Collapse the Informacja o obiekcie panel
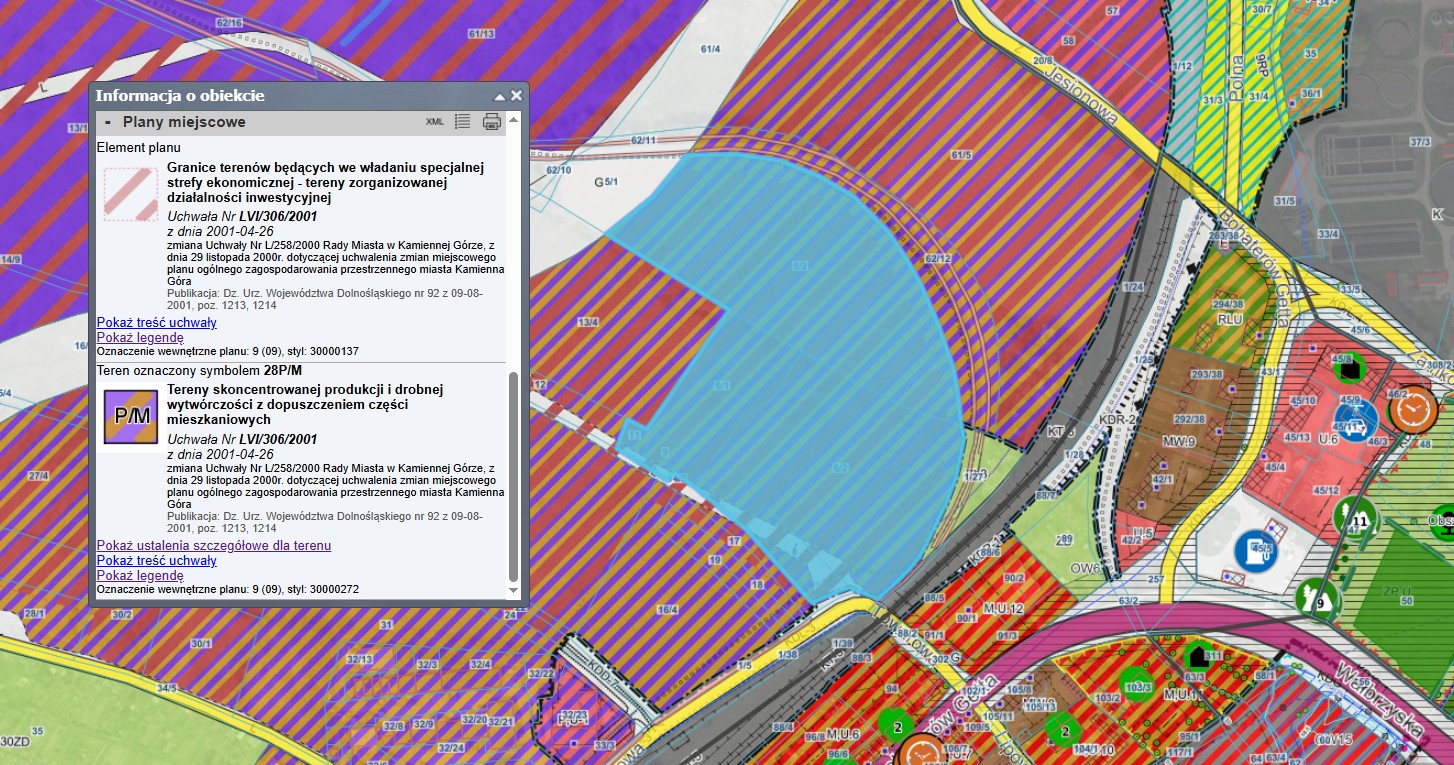This screenshot has height=765, width=1454. click(x=499, y=96)
